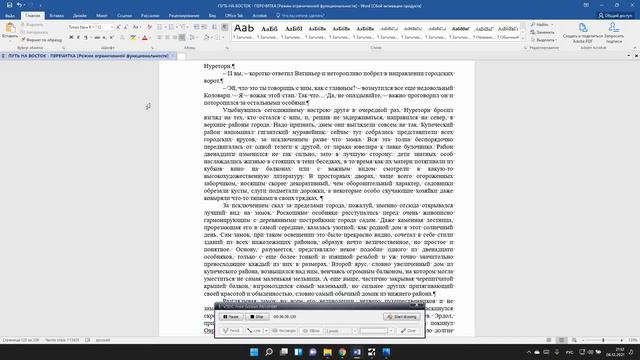Select the Pencil tool in recorder

coord(231,331)
